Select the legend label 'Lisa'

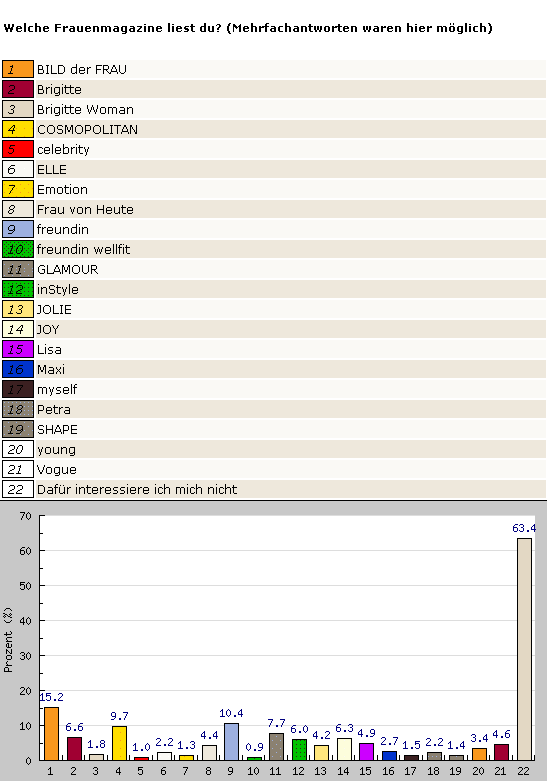[x=49, y=349]
